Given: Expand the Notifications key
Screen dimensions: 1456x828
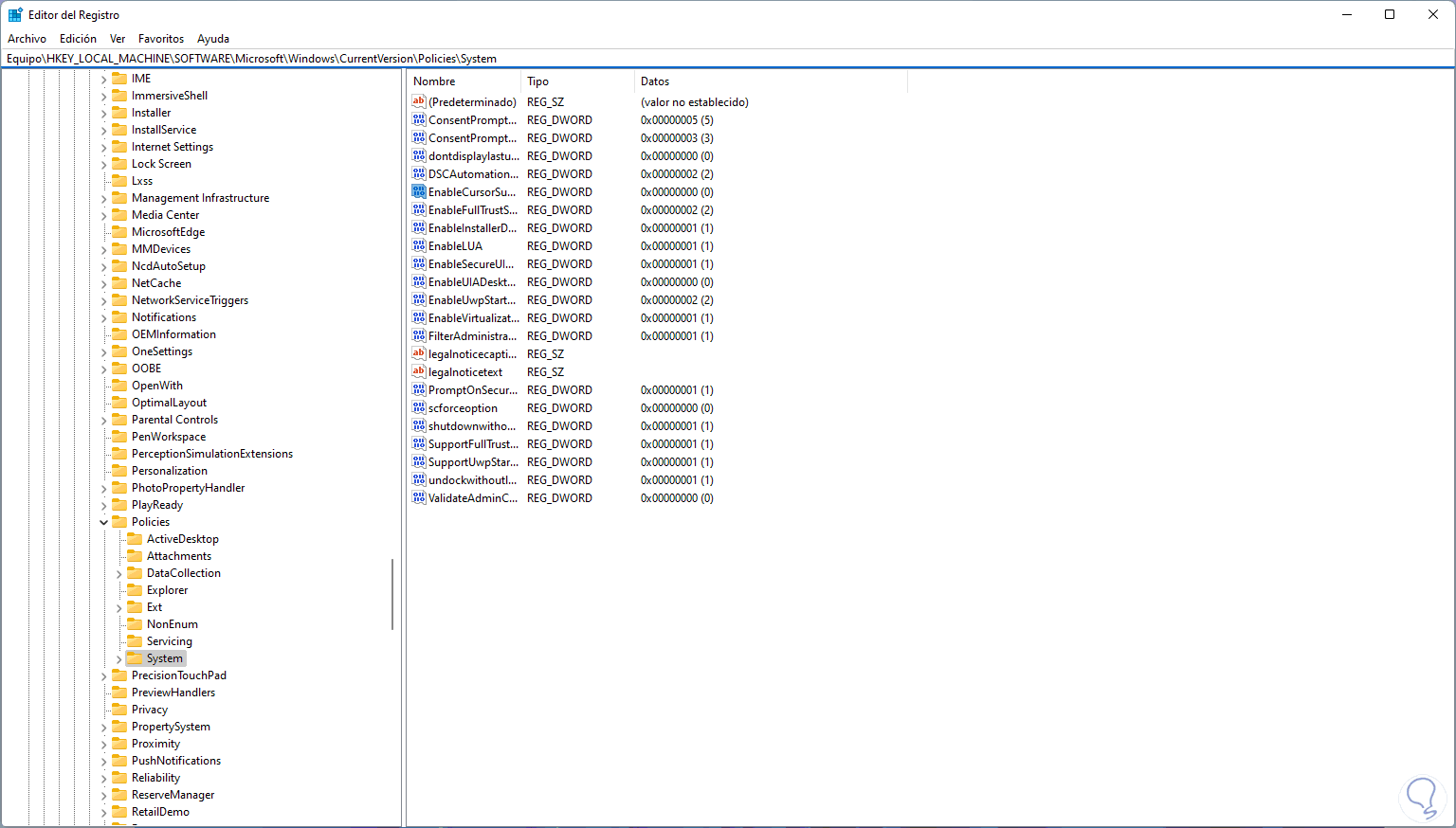Looking at the screenshot, I should [104, 317].
